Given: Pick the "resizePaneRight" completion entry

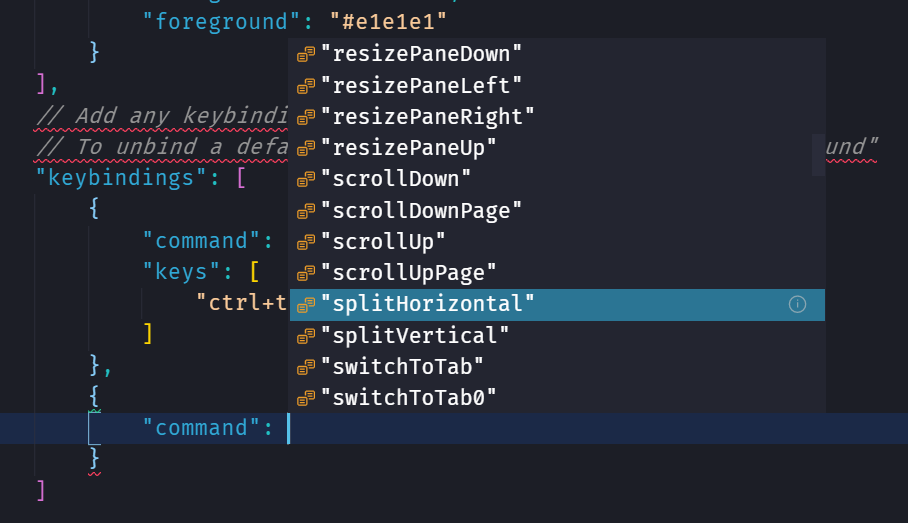Looking at the screenshot, I should click(428, 117).
